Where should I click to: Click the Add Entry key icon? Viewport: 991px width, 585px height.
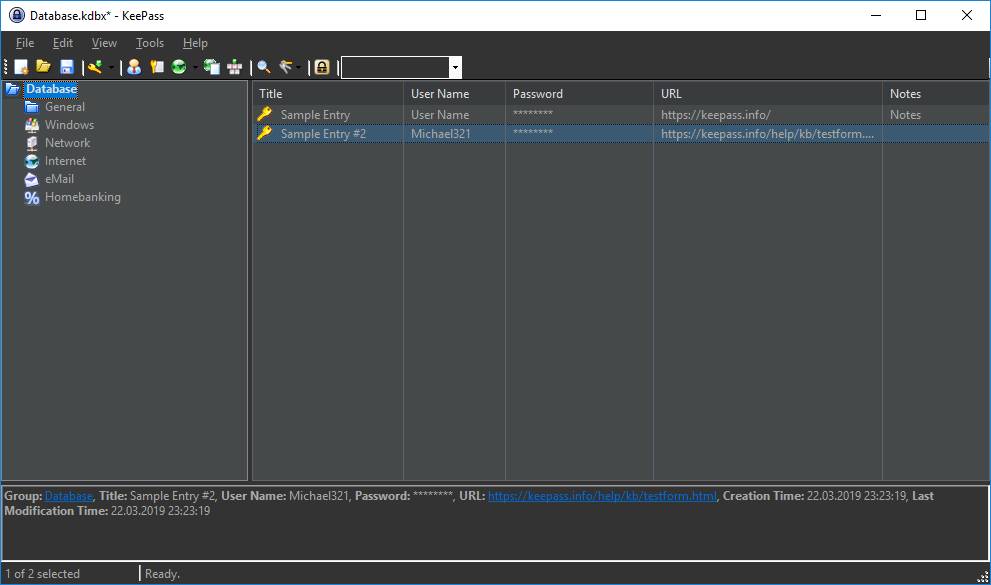pos(95,67)
